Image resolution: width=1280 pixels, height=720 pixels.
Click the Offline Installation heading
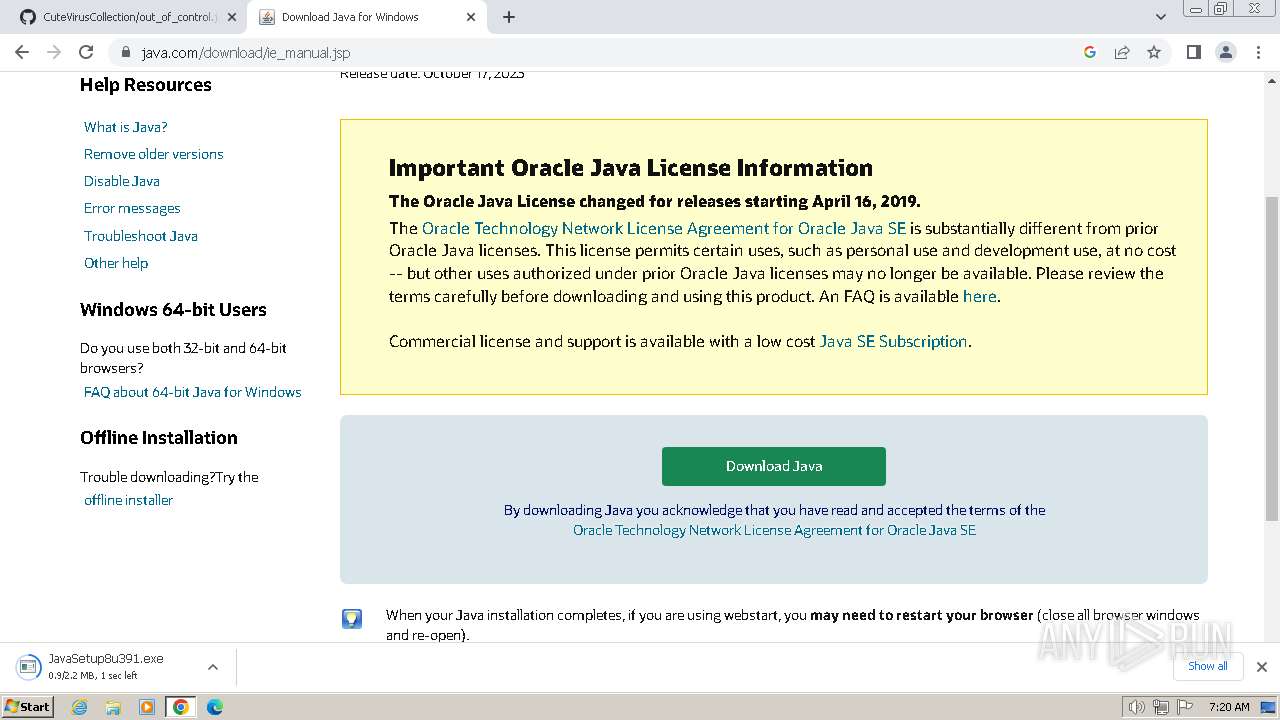pos(159,438)
